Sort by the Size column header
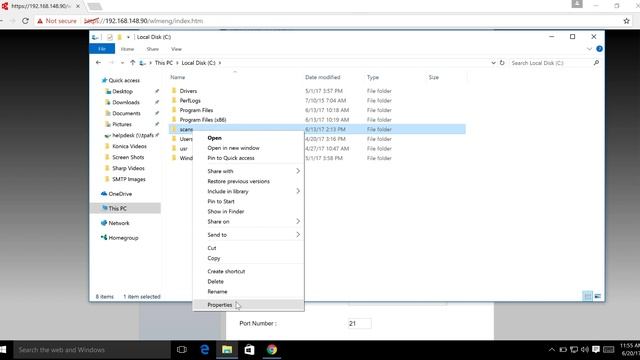 (433, 77)
